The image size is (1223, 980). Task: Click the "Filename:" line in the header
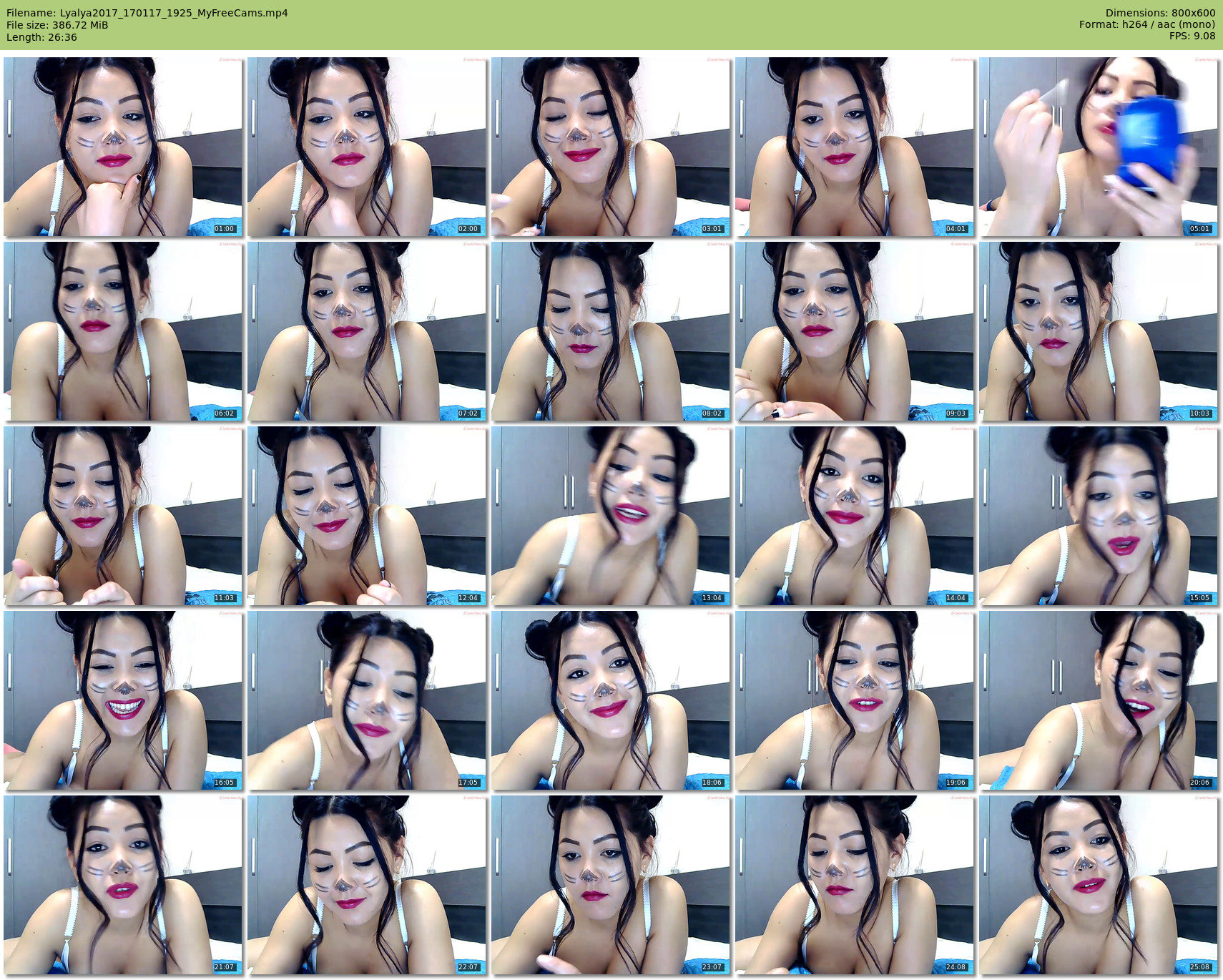coord(147,13)
